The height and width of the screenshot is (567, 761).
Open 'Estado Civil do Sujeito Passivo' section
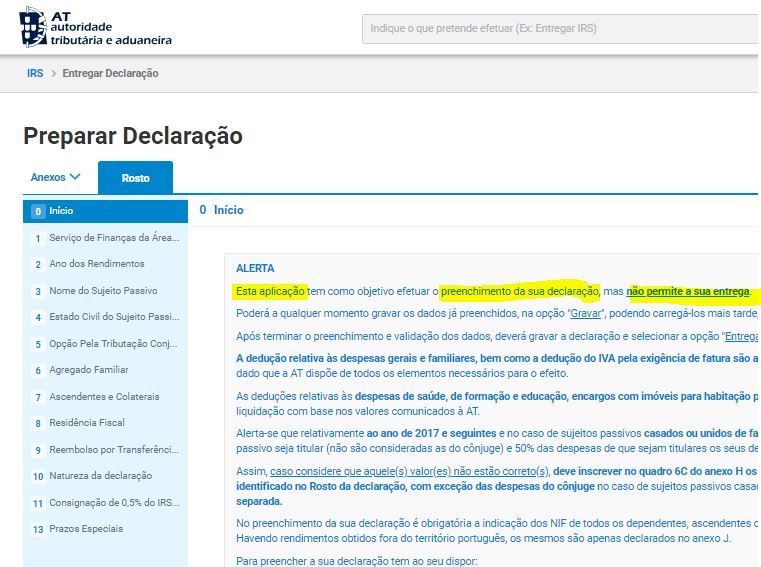click(x=105, y=317)
